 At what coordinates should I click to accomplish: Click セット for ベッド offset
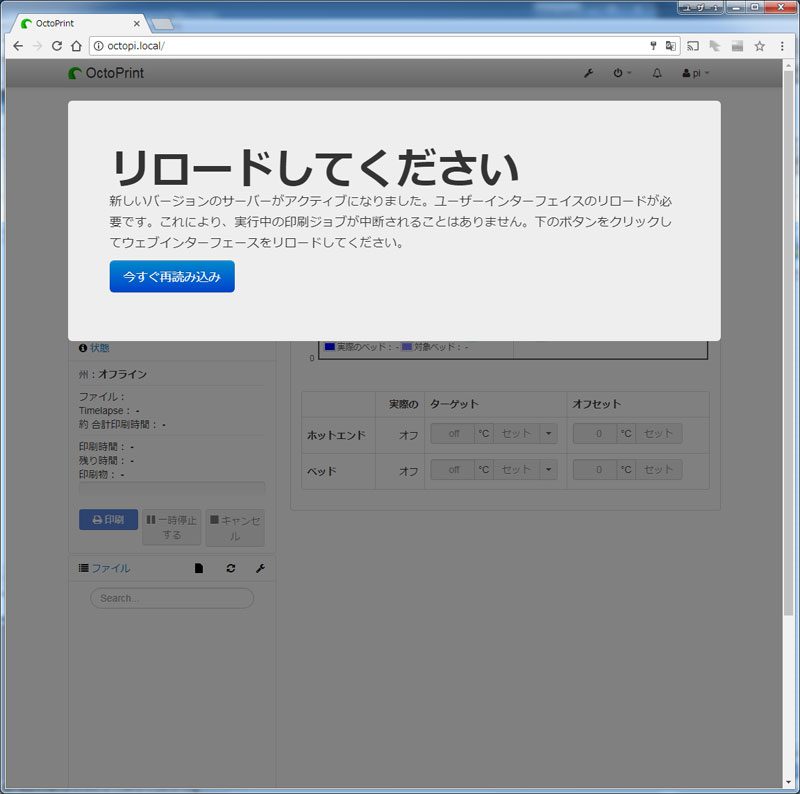[x=659, y=469]
